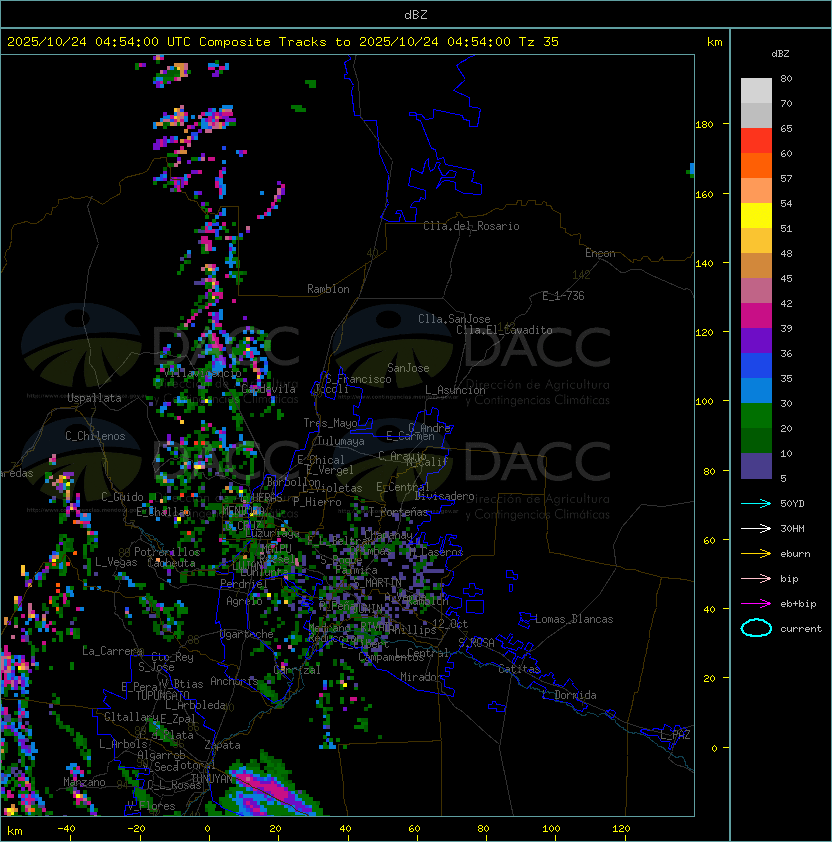Click the white 30HM arrow legend icon
The height and width of the screenshot is (842, 832).
click(x=756, y=528)
